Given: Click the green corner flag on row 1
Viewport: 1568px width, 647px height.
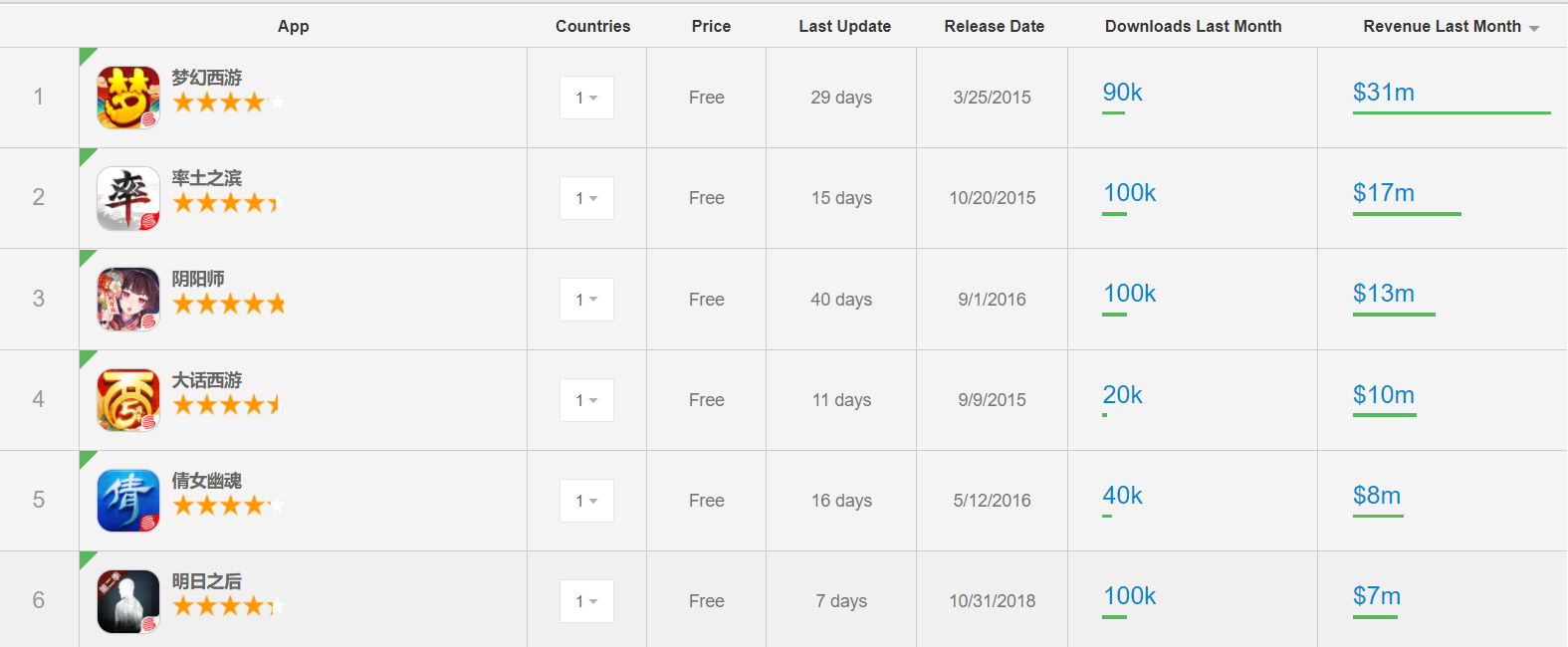Looking at the screenshot, I should click(x=87, y=55).
